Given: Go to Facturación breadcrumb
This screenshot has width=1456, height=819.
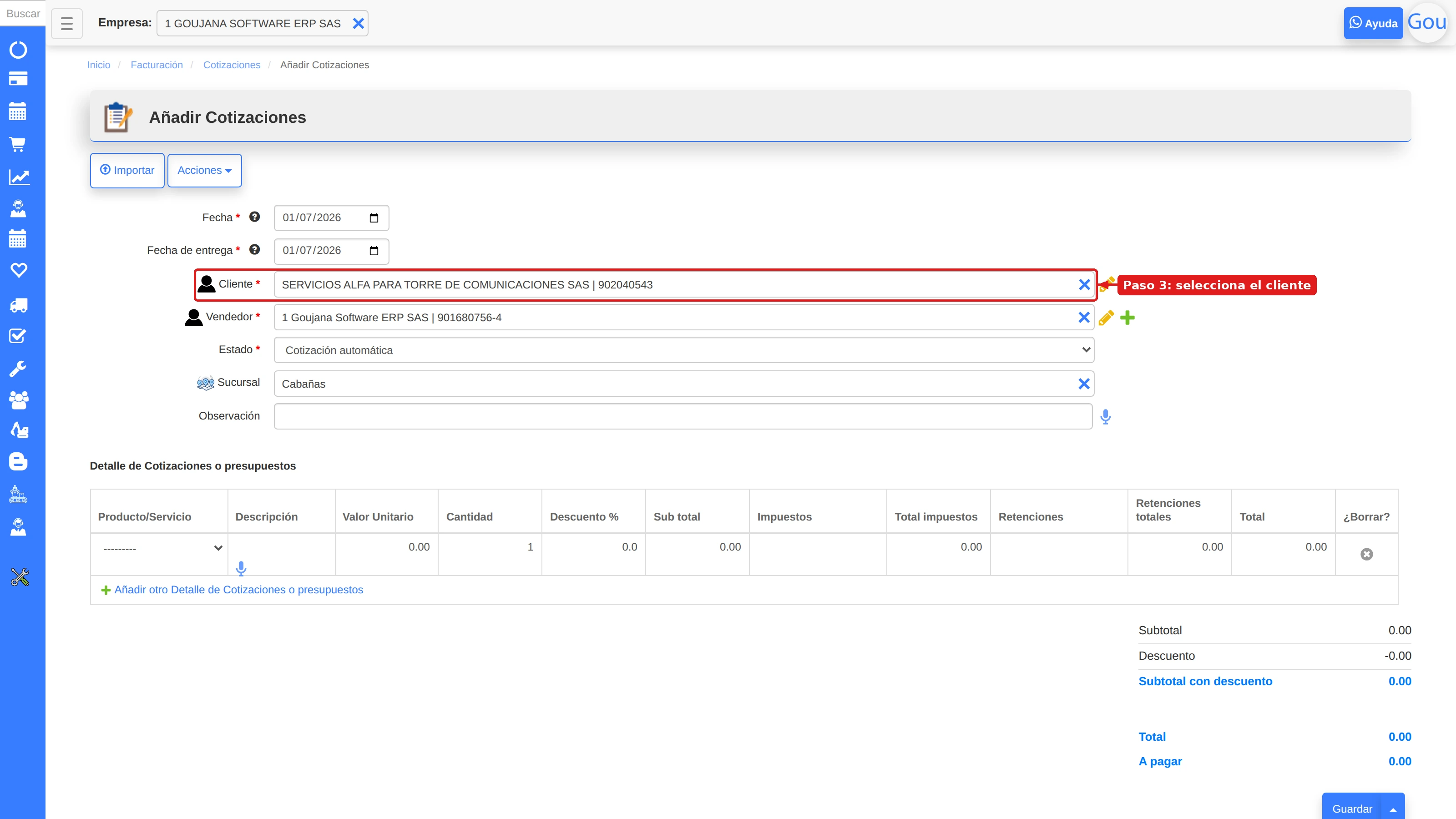Looking at the screenshot, I should 157,65.
